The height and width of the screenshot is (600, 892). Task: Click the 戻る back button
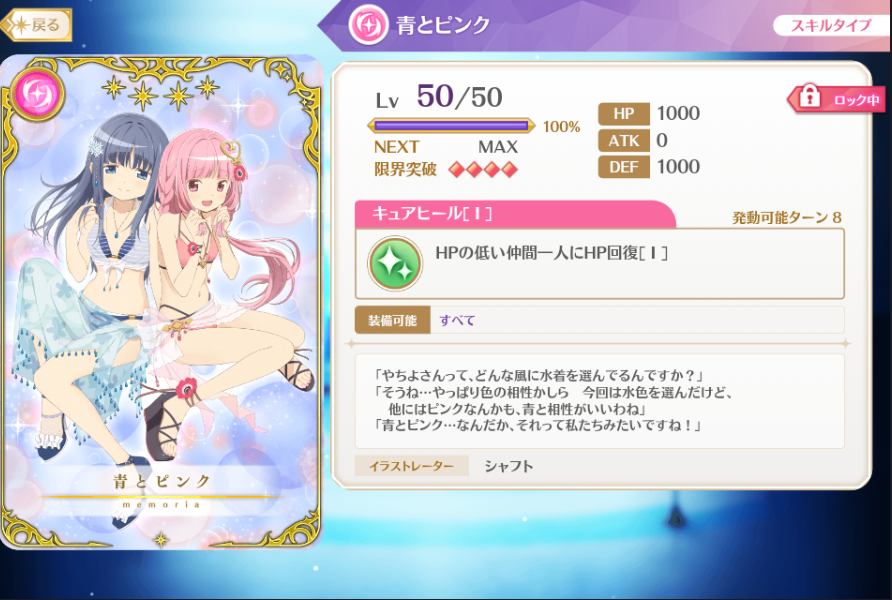pos(36,25)
